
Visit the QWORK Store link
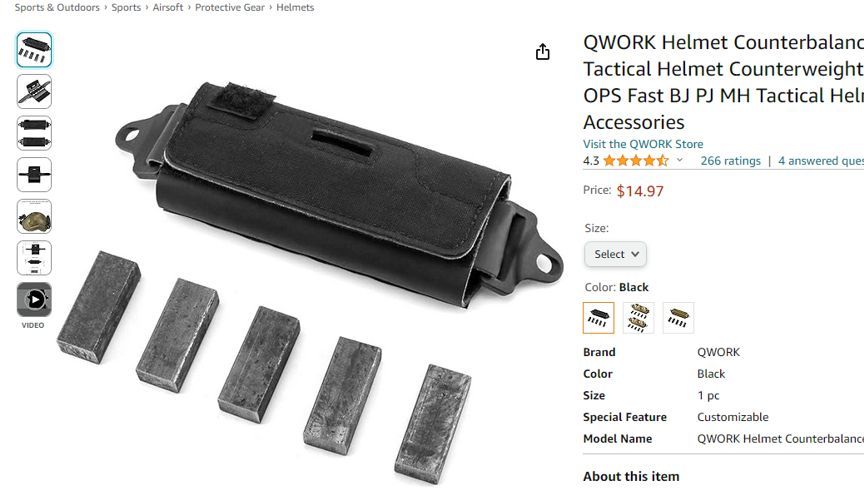click(643, 144)
